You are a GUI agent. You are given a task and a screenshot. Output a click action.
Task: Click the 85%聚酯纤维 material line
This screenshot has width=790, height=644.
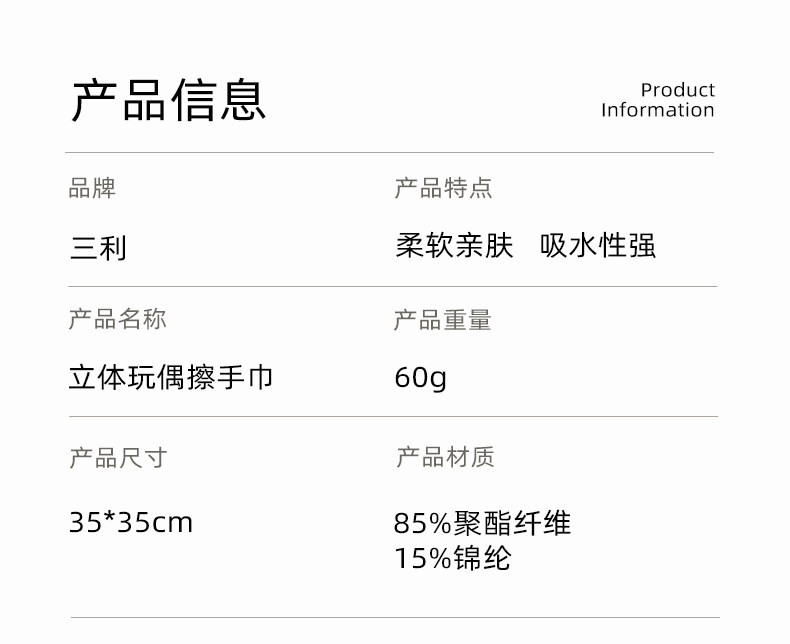(482, 523)
